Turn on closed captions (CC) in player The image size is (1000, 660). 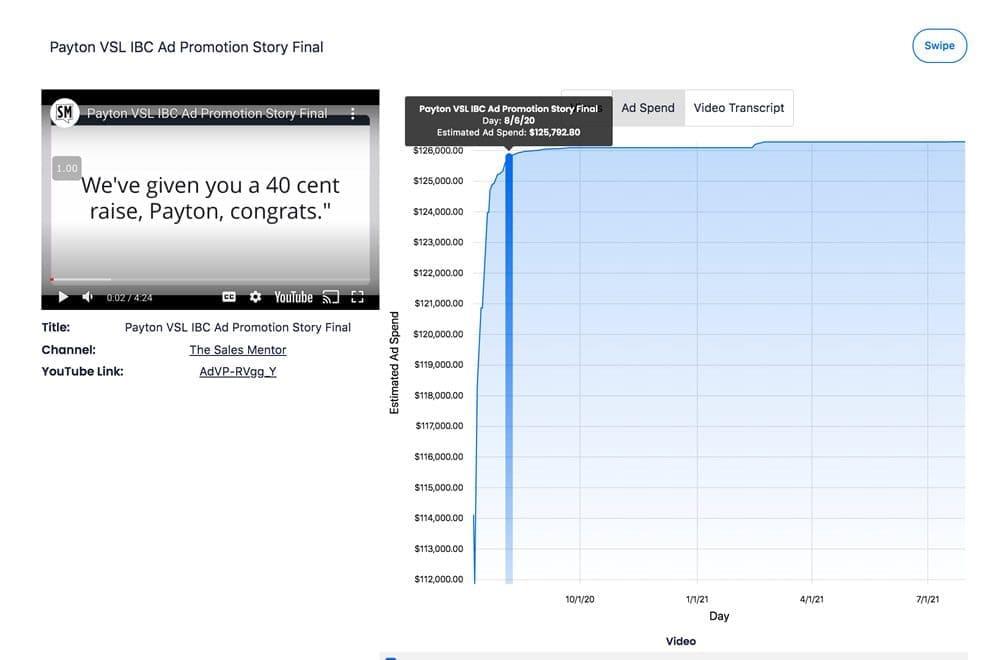click(x=229, y=297)
